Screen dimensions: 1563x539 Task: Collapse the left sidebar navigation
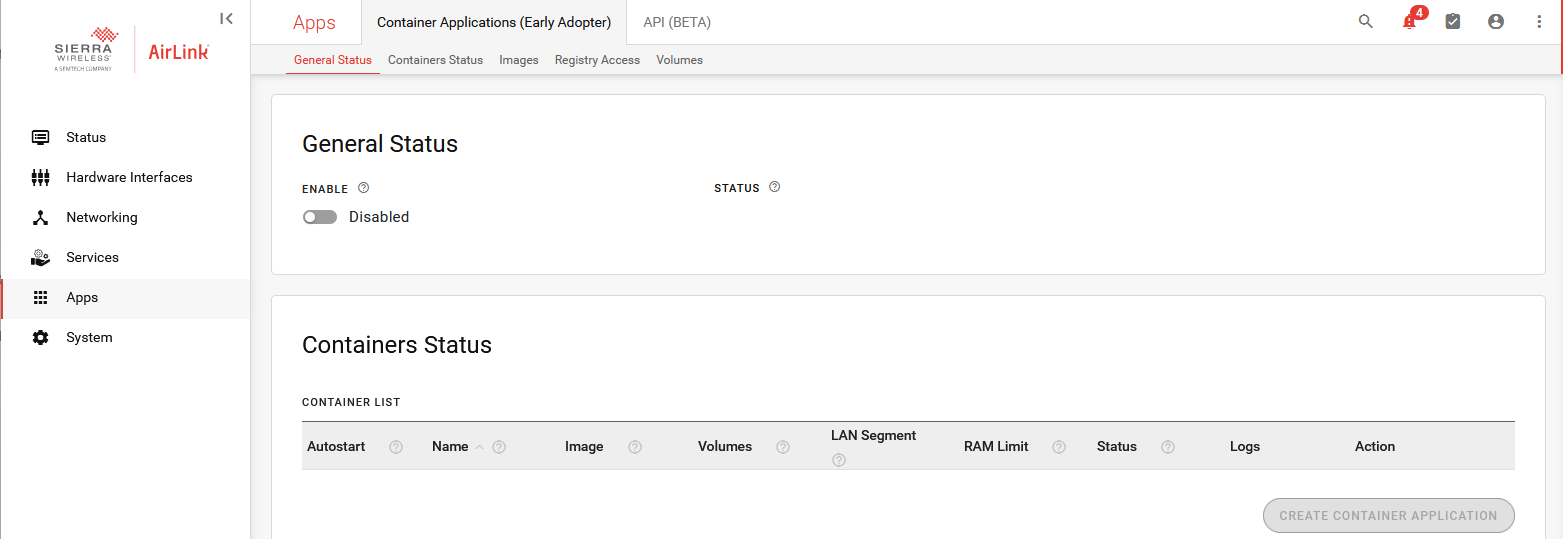(227, 18)
